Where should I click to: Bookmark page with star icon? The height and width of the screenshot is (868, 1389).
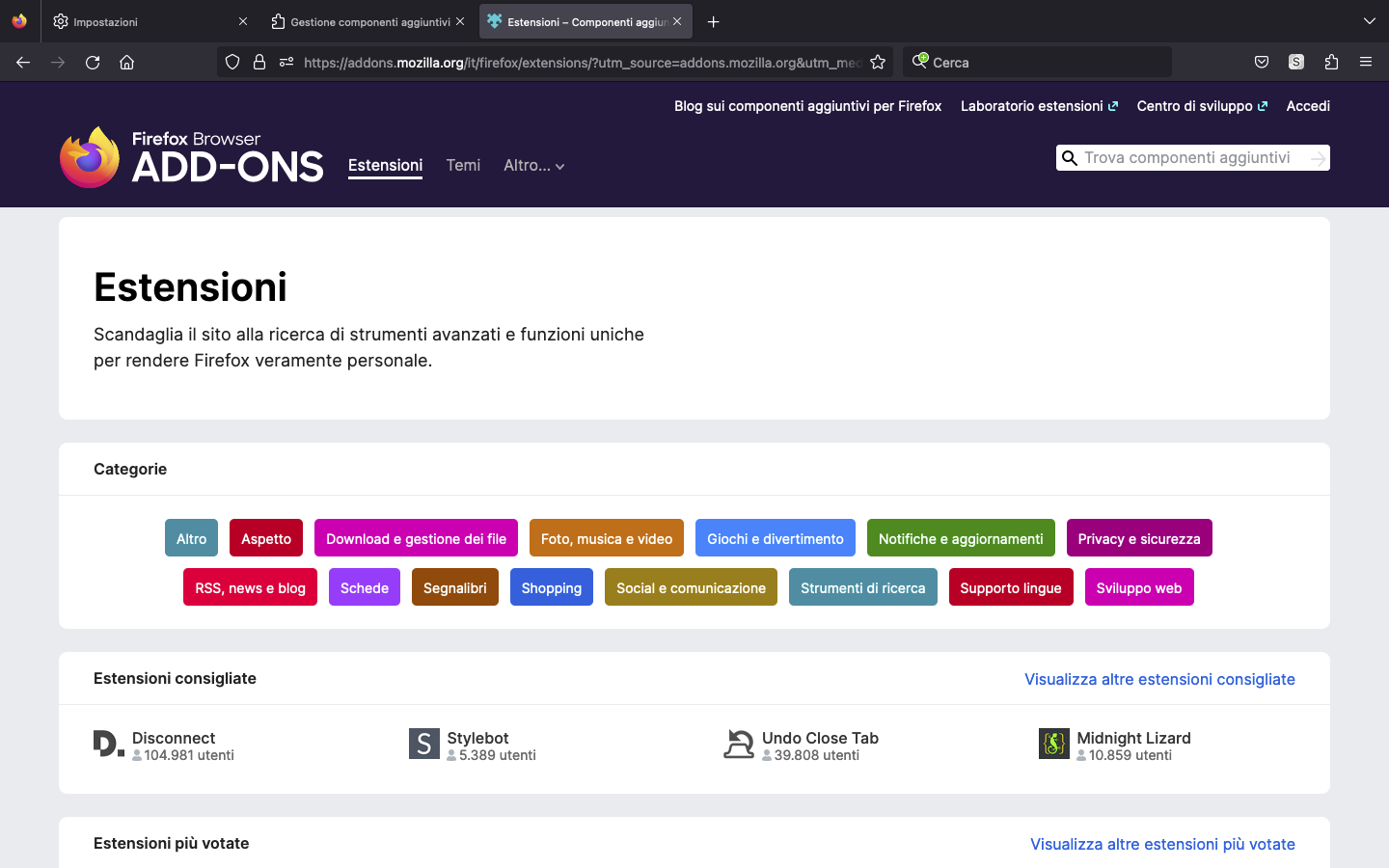(878, 63)
